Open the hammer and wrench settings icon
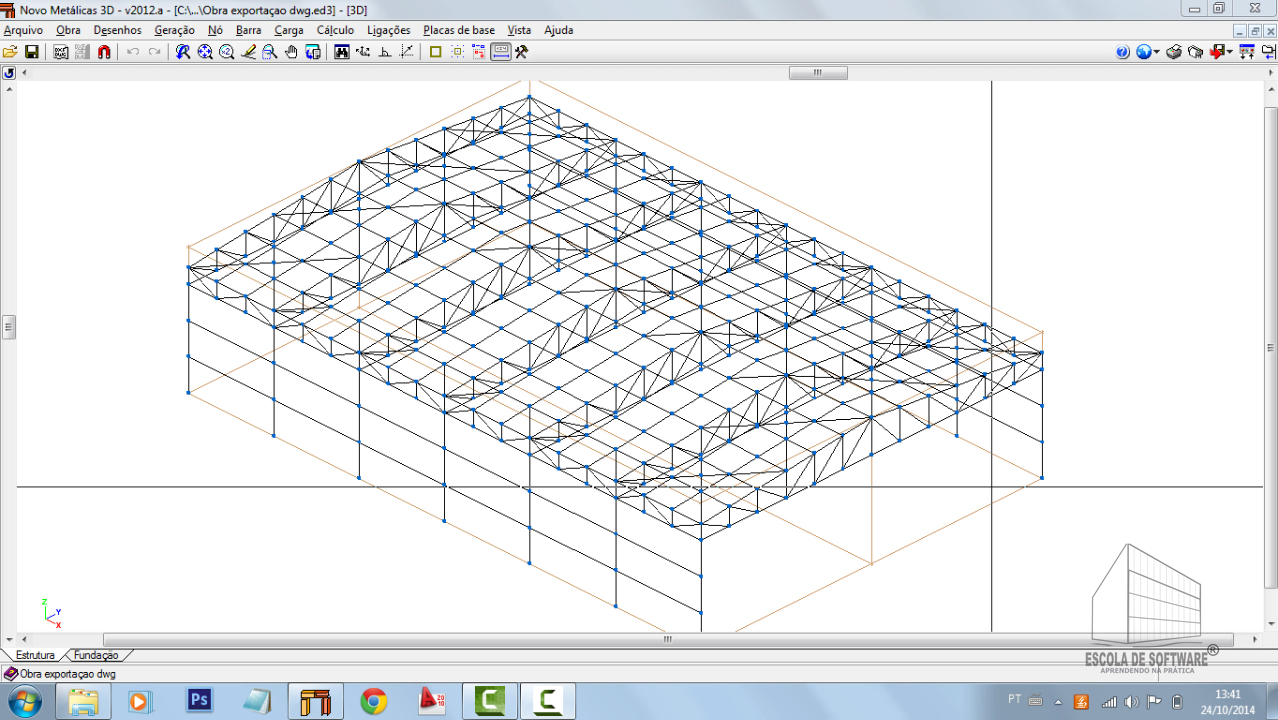This screenshot has width=1278, height=720. 521,52
